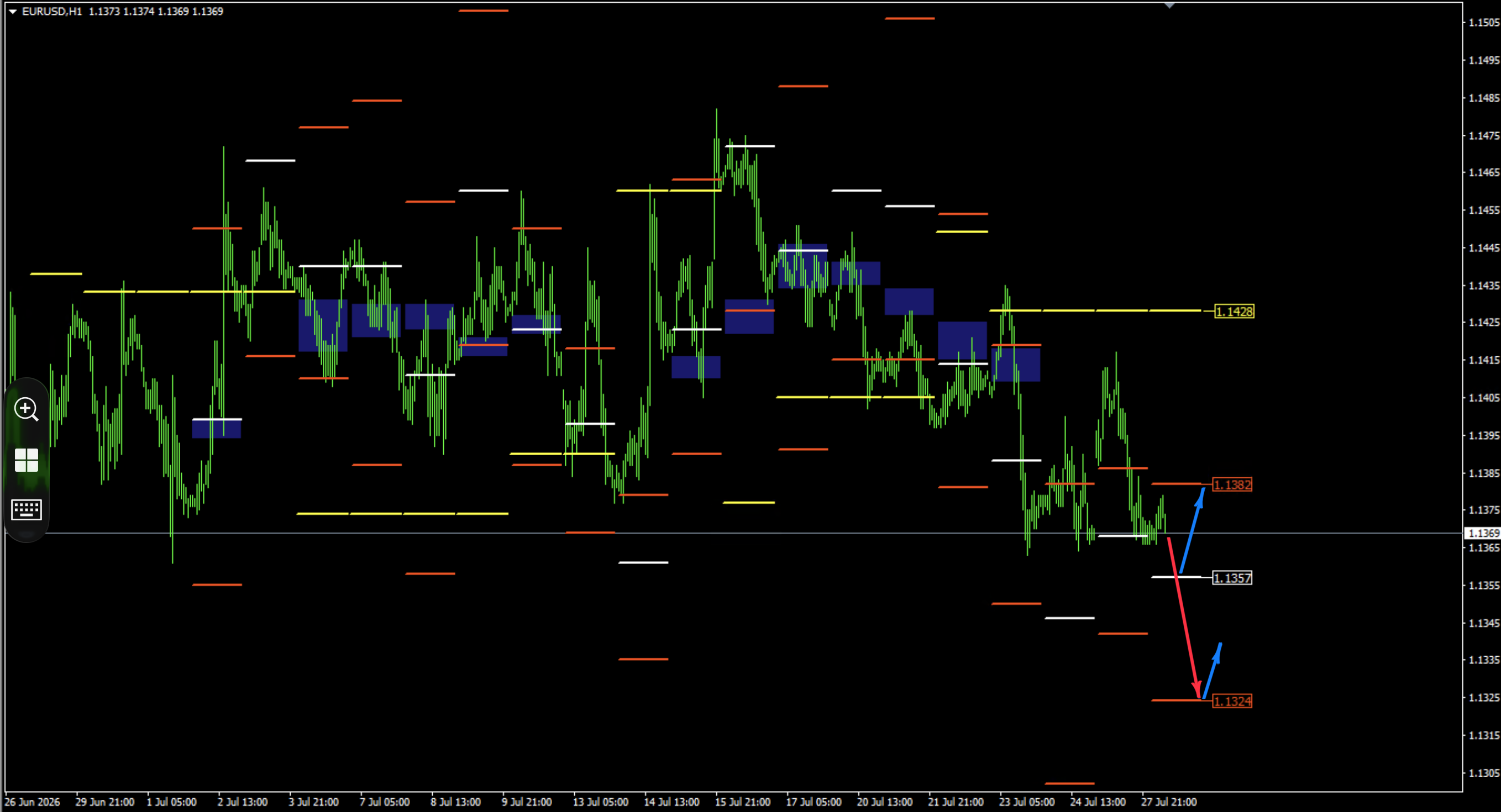Screen dimensions: 1501x812
Task: Click the 27 Jul 21:00 time label
Action: [1169, 802]
